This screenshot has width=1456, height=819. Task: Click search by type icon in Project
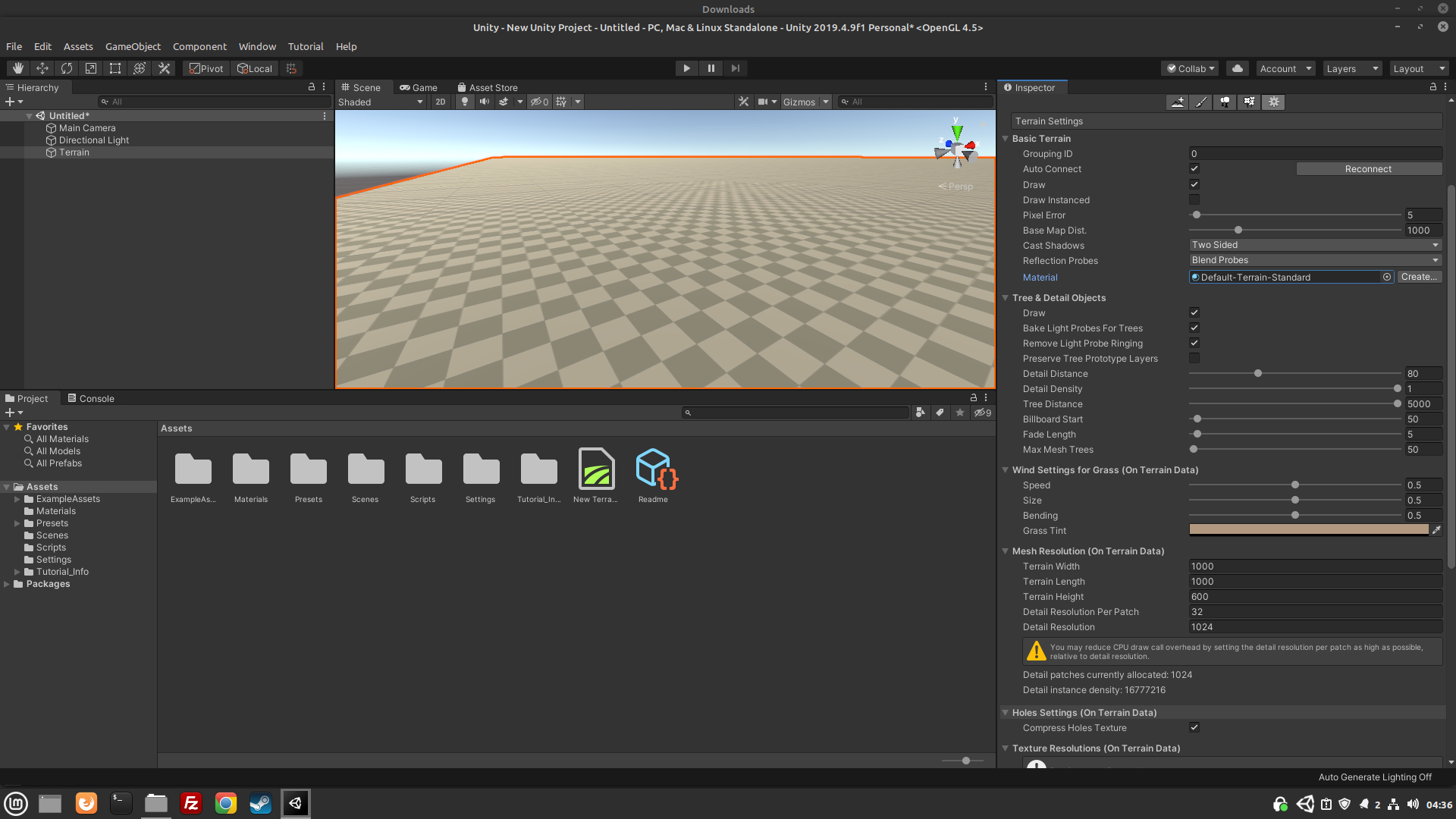[921, 413]
